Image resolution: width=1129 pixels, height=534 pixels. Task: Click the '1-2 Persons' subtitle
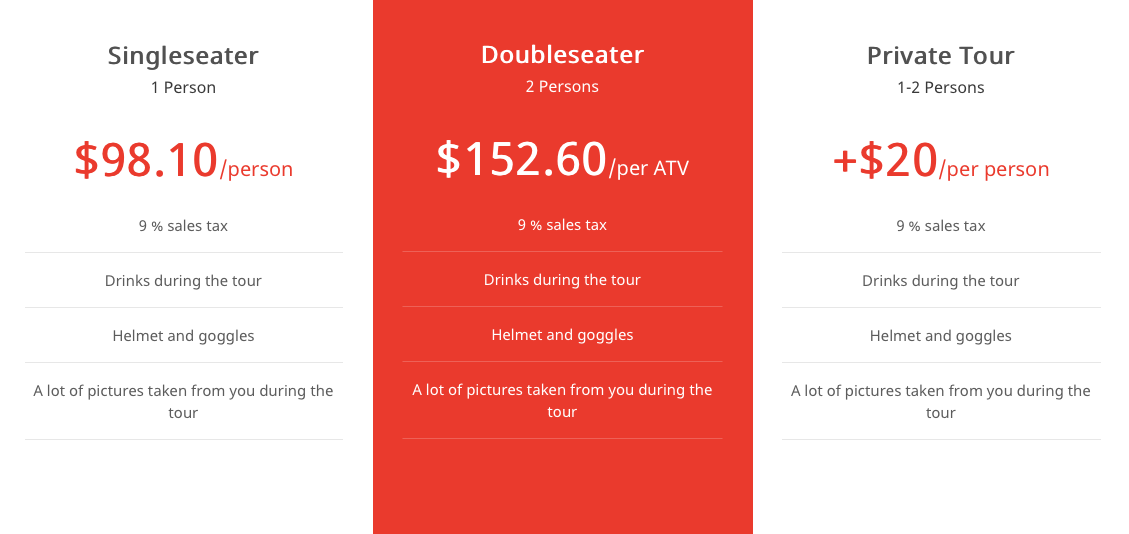tap(940, 88)
